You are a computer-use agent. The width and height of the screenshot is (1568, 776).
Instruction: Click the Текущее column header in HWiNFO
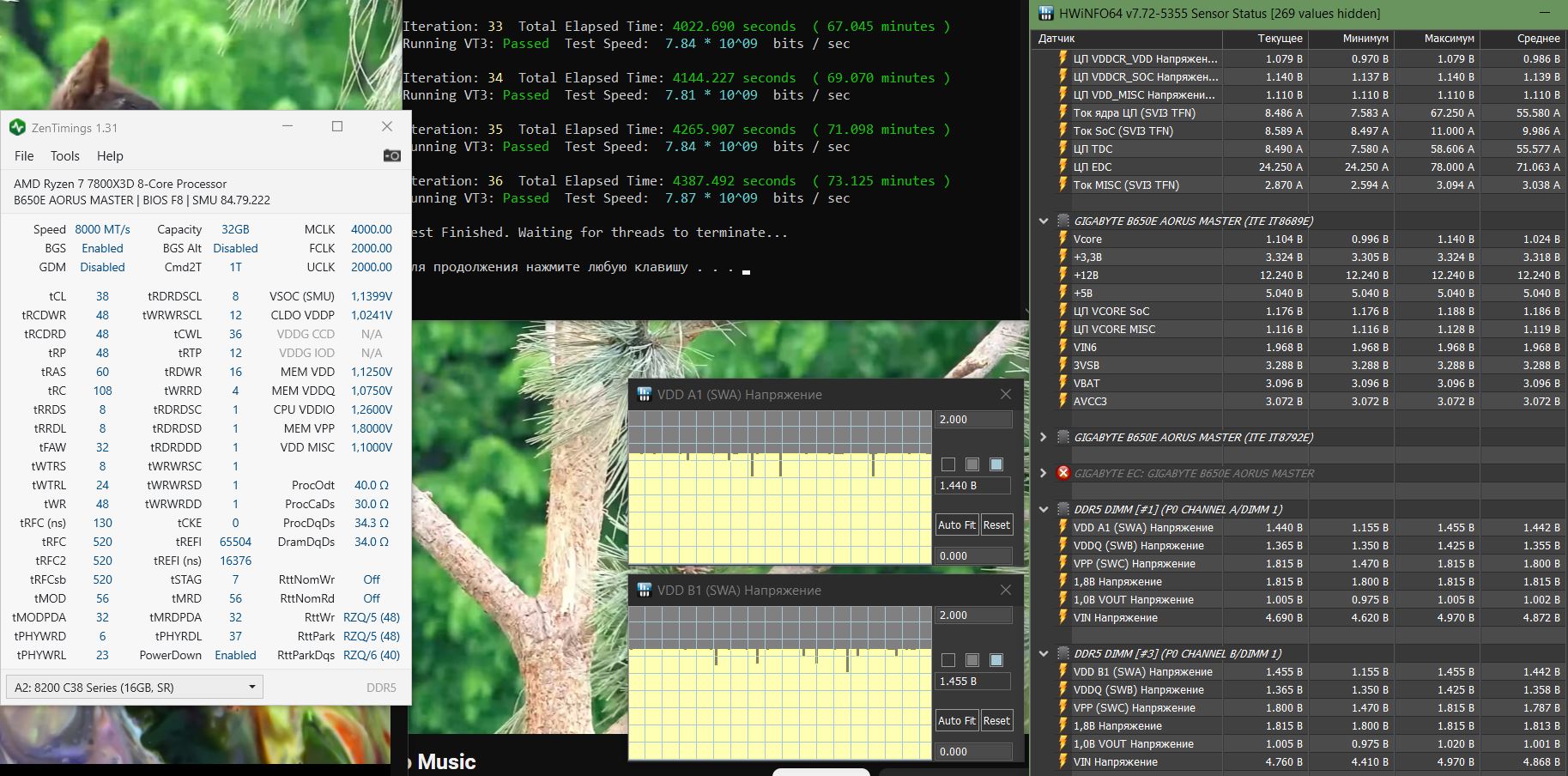click(x=1265, y=38)
